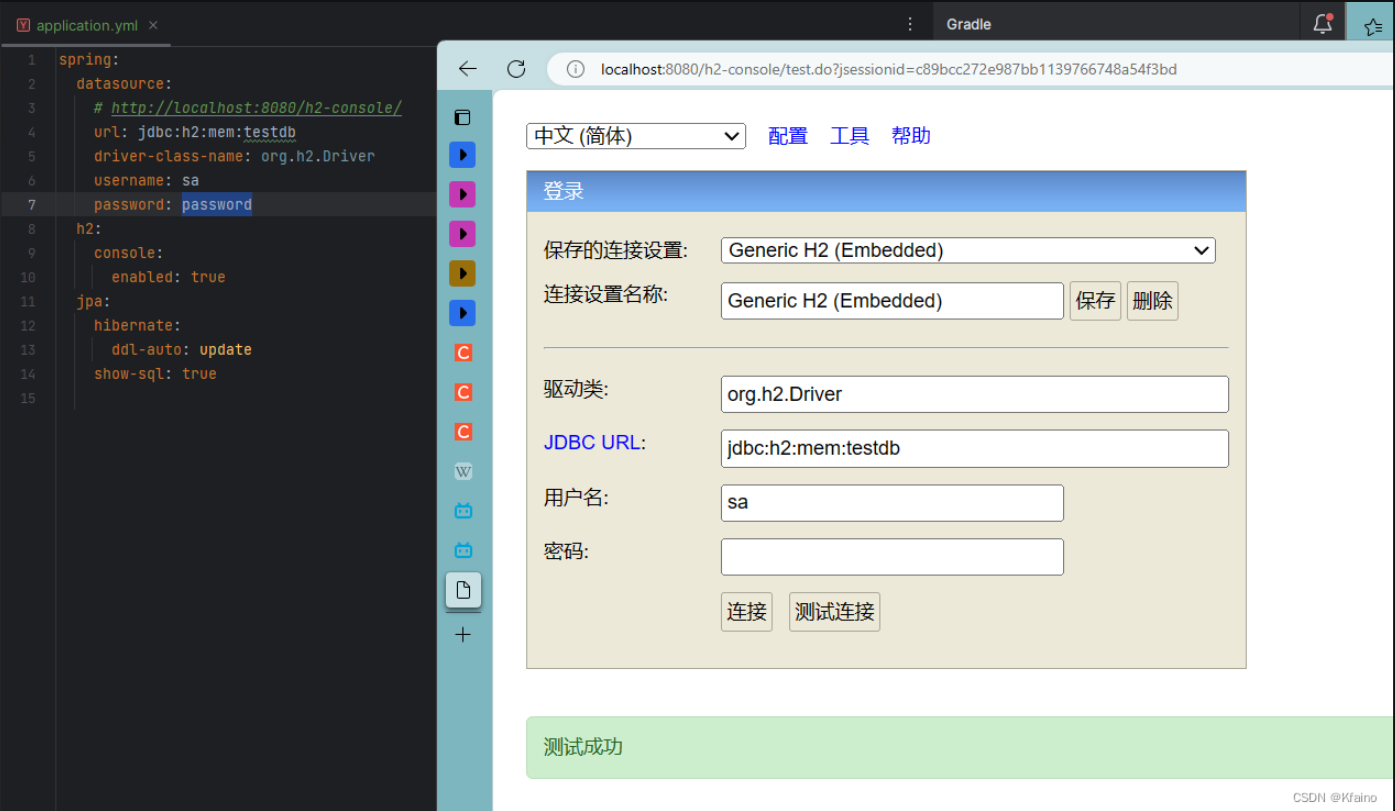Focus the 驱动类 org.h2.Driver field
This screenshot has height=811, width=1395.
975,394
